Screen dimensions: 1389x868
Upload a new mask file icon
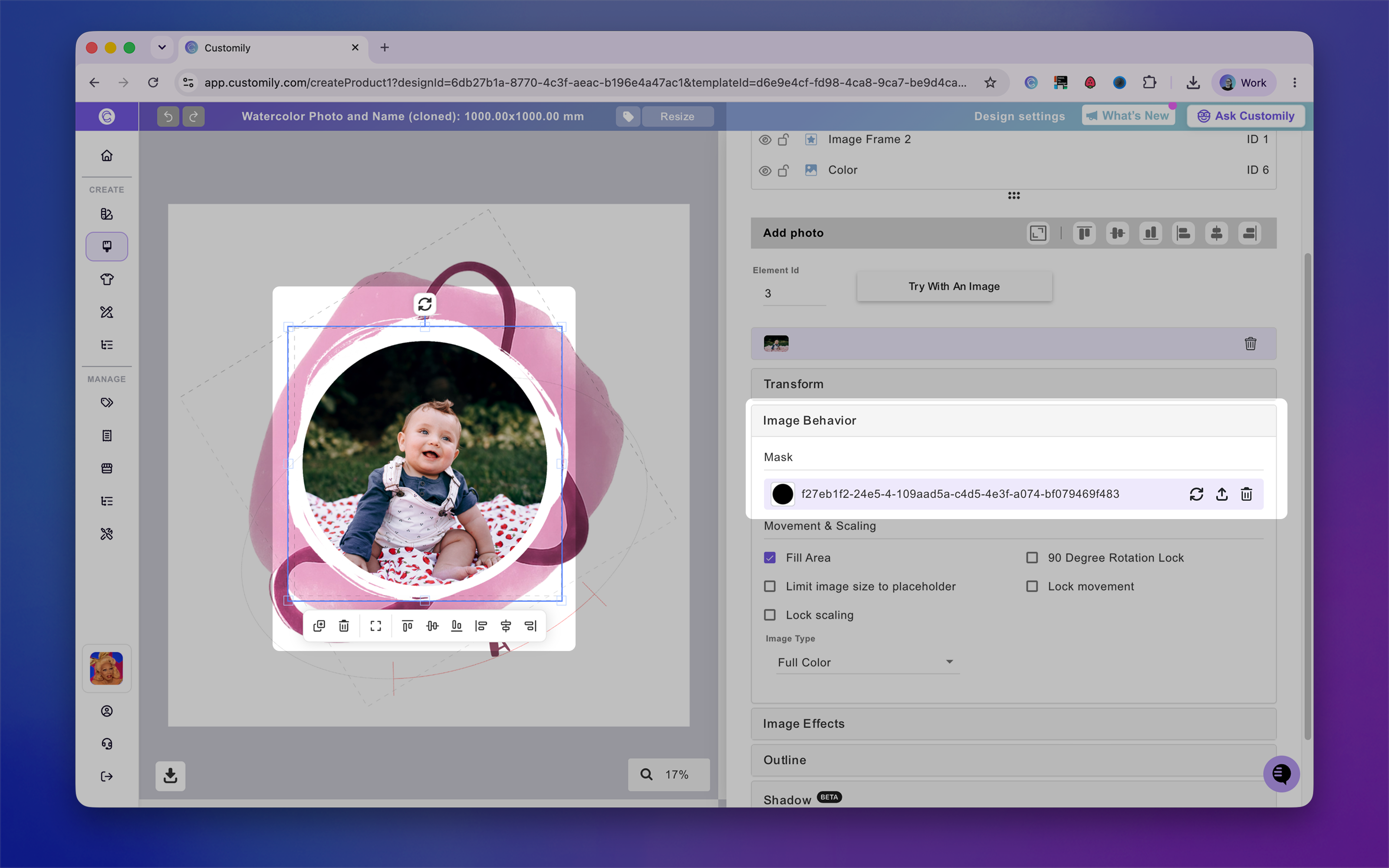point(1222,494)
